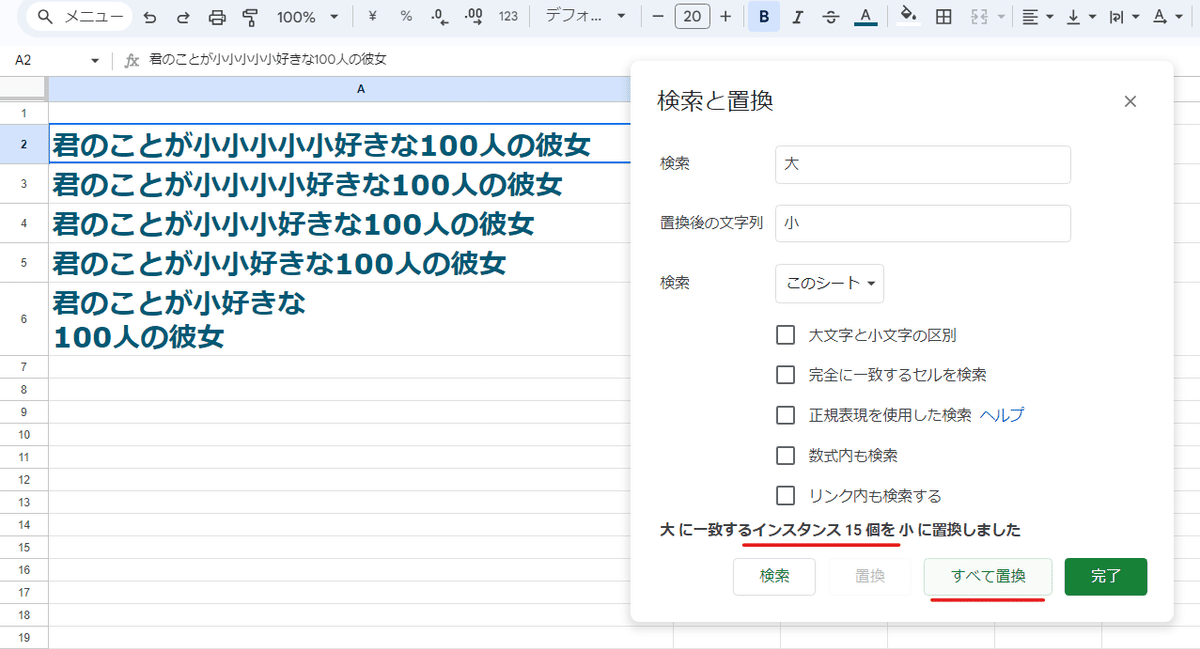The width and height of the screenshot is (1200, 649).
Task: Click the print icon
Action: point(217,17)
